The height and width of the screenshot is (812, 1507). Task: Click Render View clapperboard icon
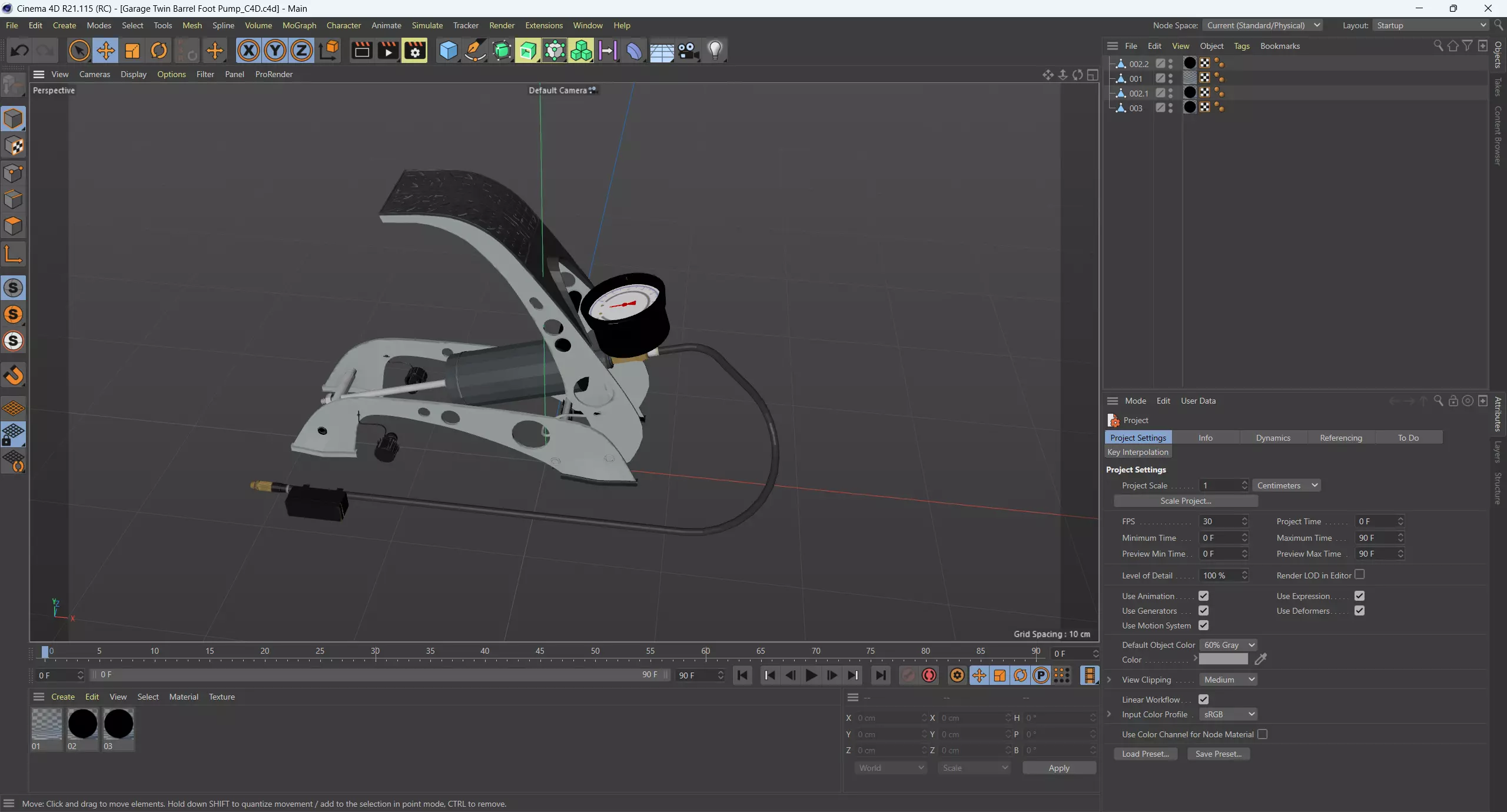click(x=361, y=51)
